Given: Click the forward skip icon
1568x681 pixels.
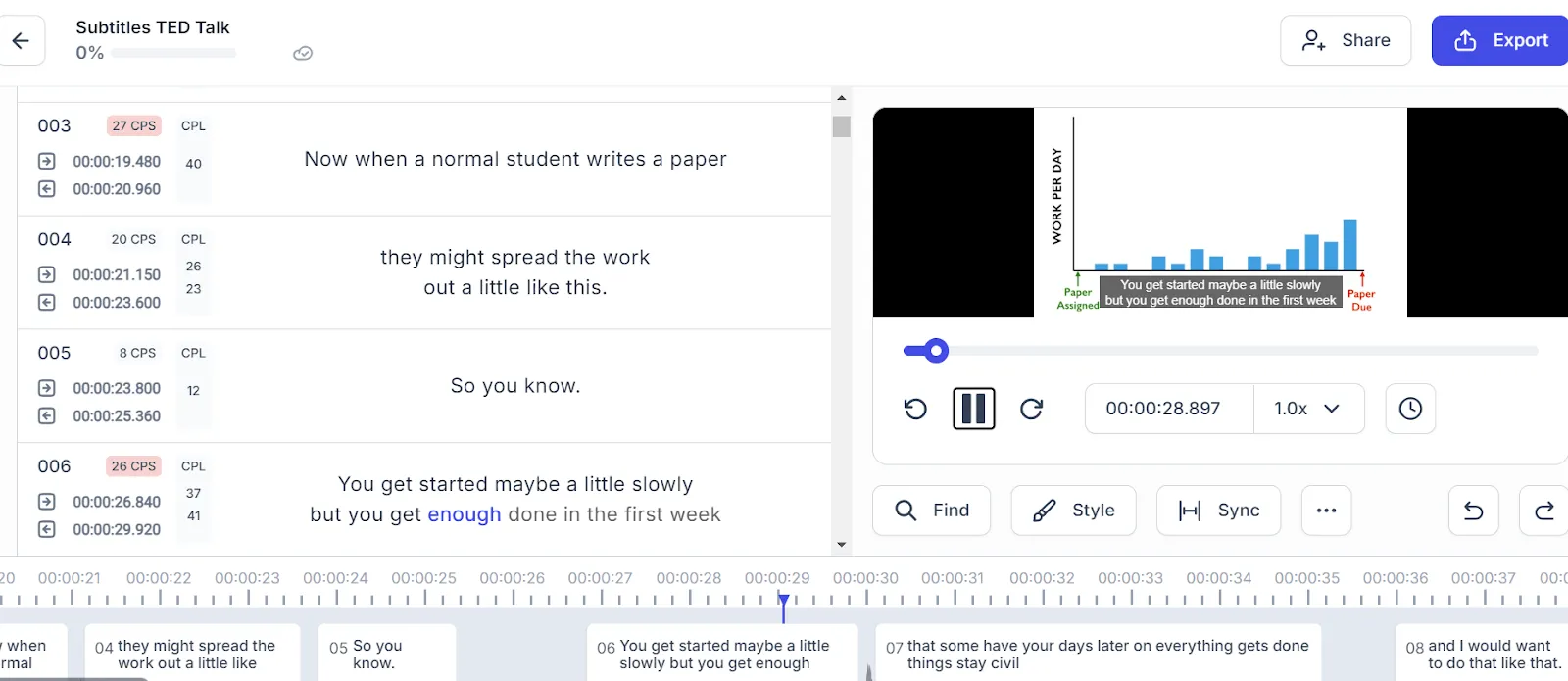Looking at the screenshot, I should [x=1032, y=409].
